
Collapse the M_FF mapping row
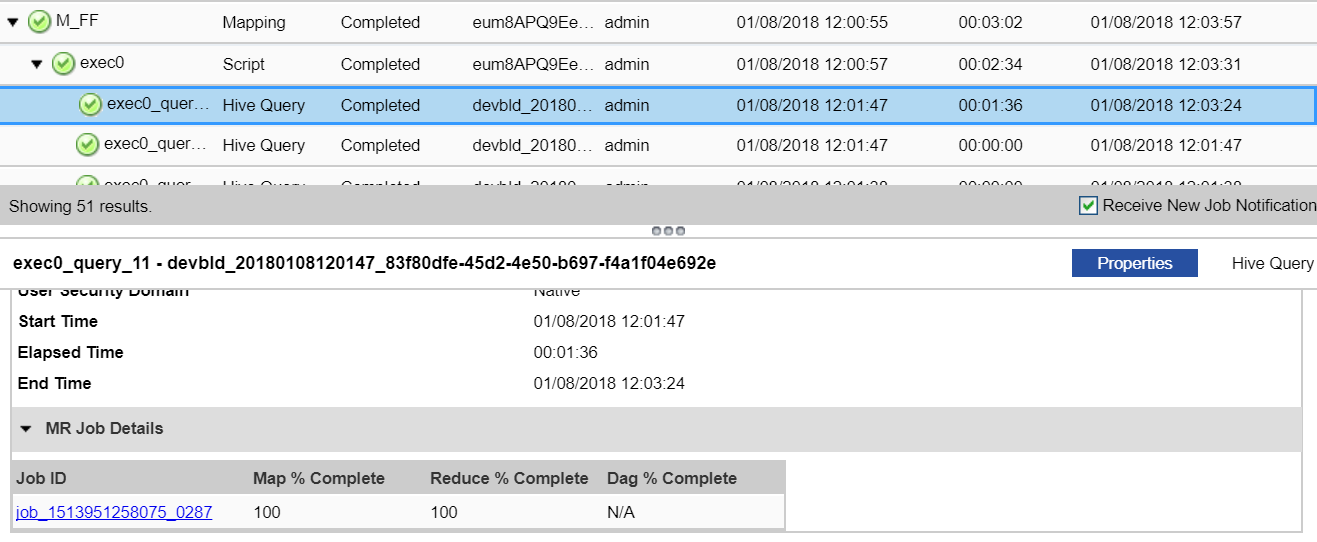click(13, 22)
